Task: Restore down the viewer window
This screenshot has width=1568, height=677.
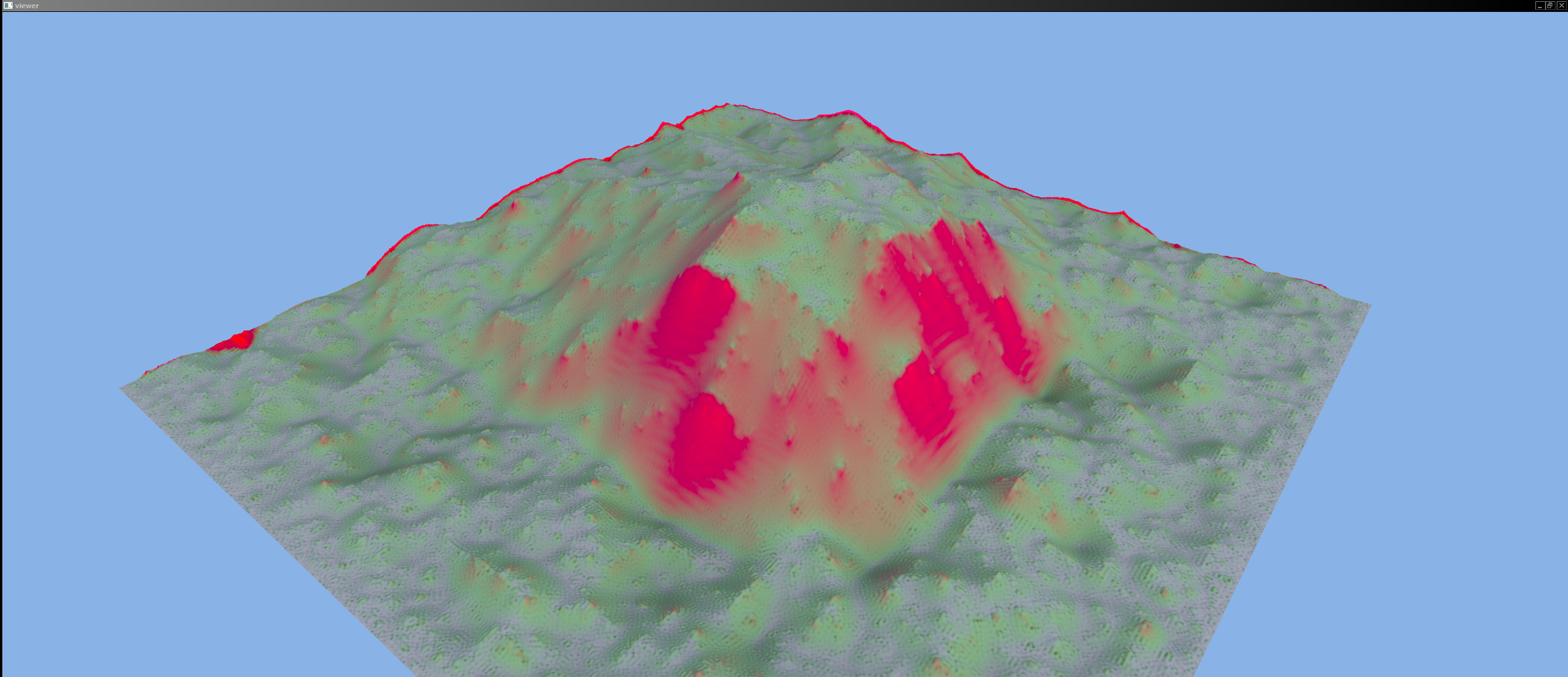Action: coord(1550,6)
